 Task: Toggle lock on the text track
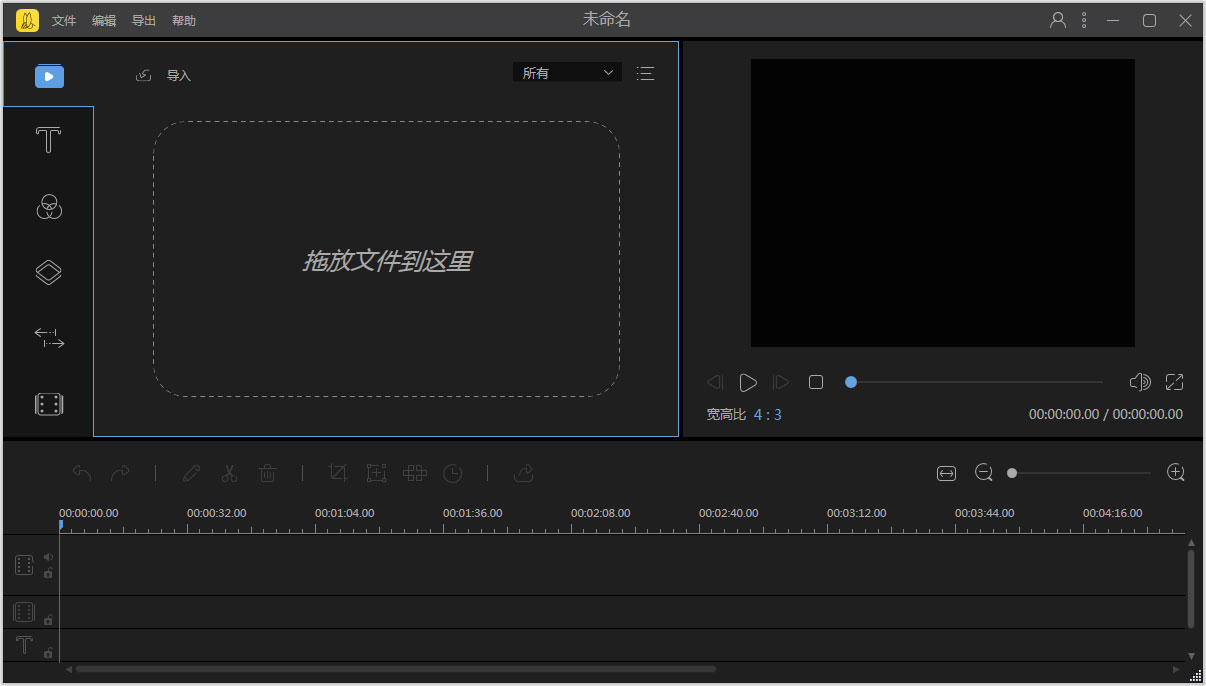[x=48, y=653]
